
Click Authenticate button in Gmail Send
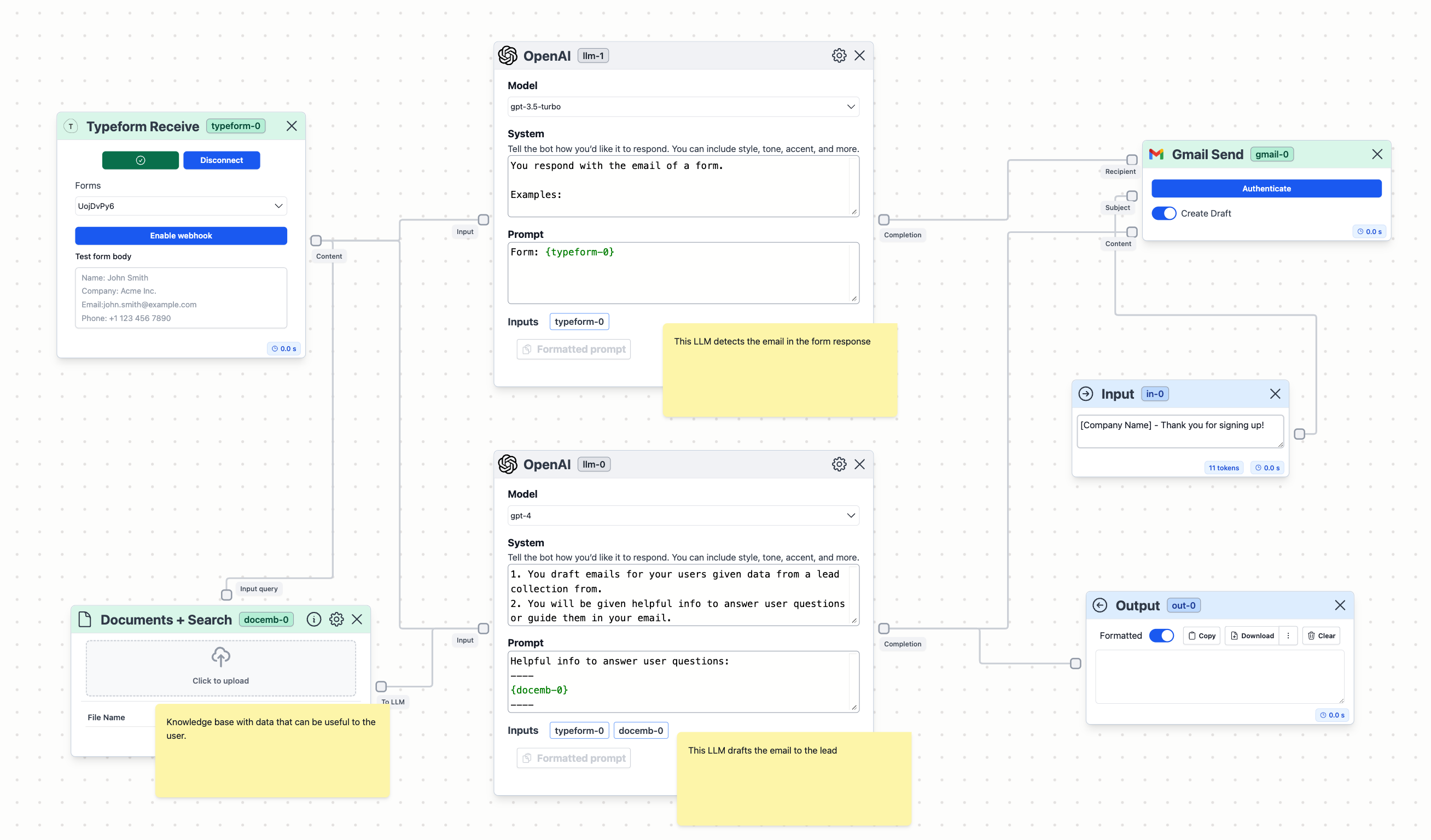(x=1266, y=189)
